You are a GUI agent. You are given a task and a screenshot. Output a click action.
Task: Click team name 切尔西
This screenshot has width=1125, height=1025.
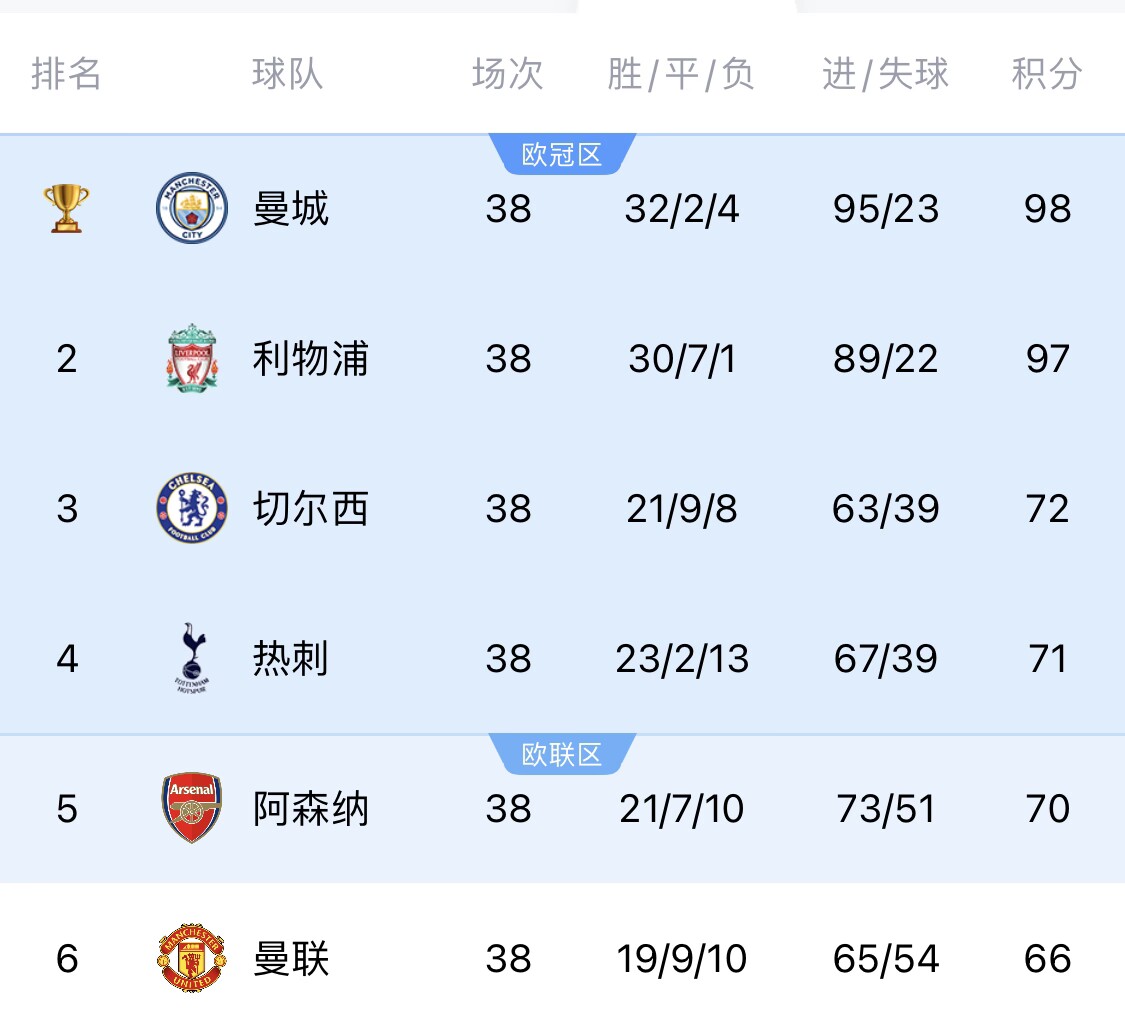click(x=310, y=509)
